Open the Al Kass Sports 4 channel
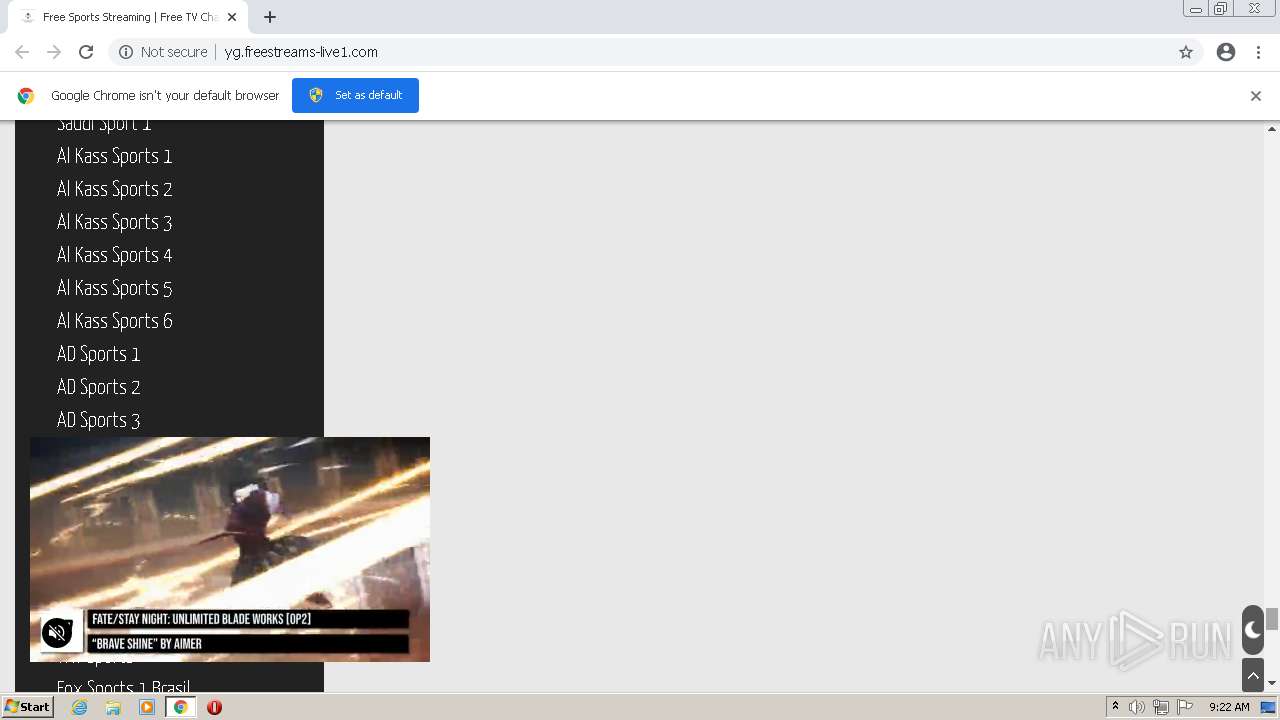1280x720 pixels. pyautogui.click(x=115, y=255)
